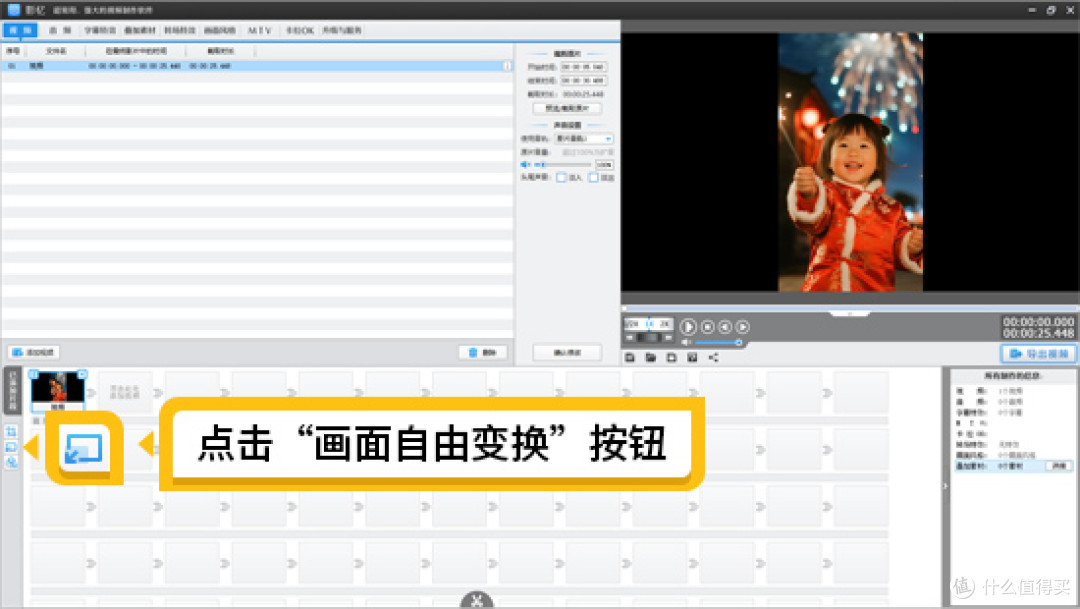Open the 画面风格 tab
Screen dimensions: 1080x609
(x=220, y=30)
